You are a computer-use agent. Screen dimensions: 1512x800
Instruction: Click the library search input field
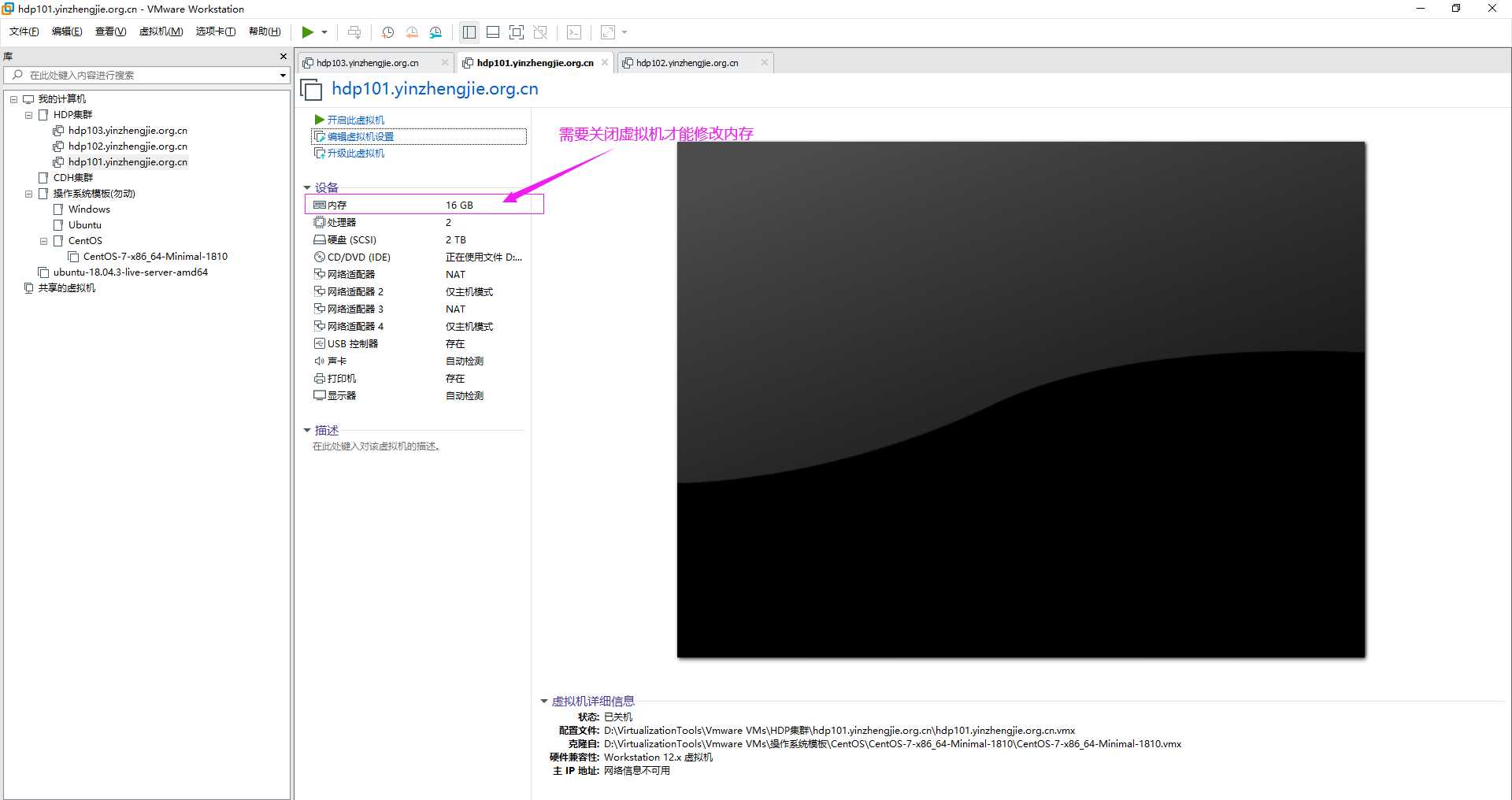tap(142, 76)
